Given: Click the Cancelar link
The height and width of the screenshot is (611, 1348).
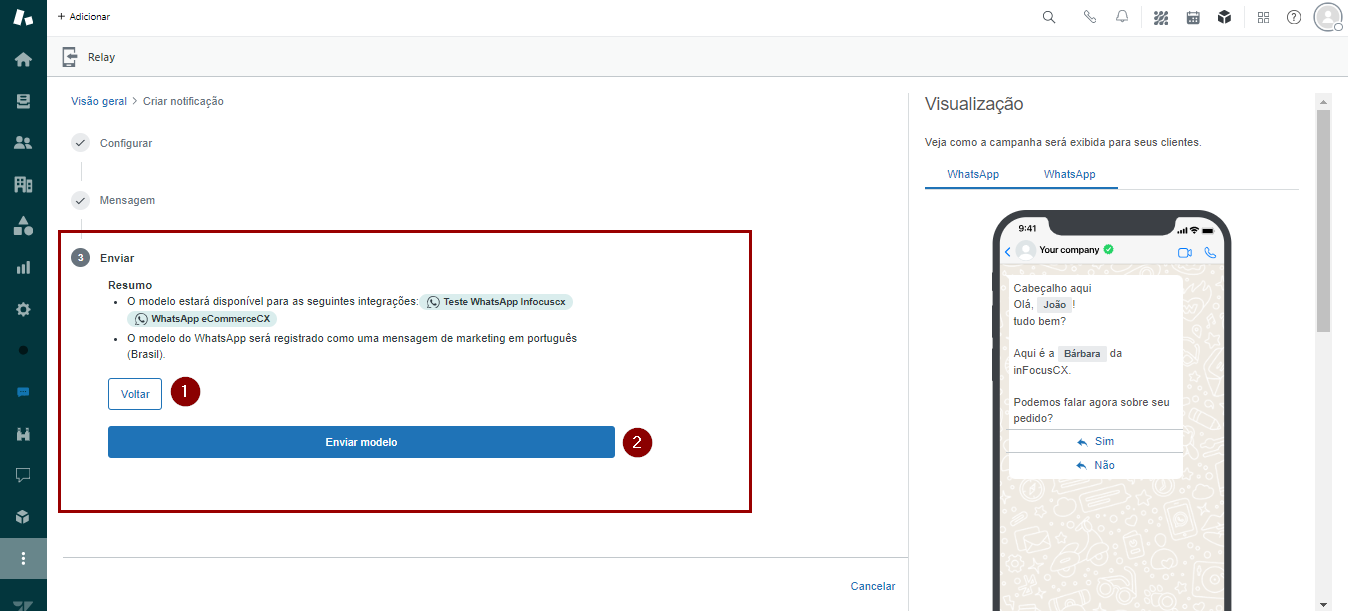Looking at the screenshot, I should 872,586.
